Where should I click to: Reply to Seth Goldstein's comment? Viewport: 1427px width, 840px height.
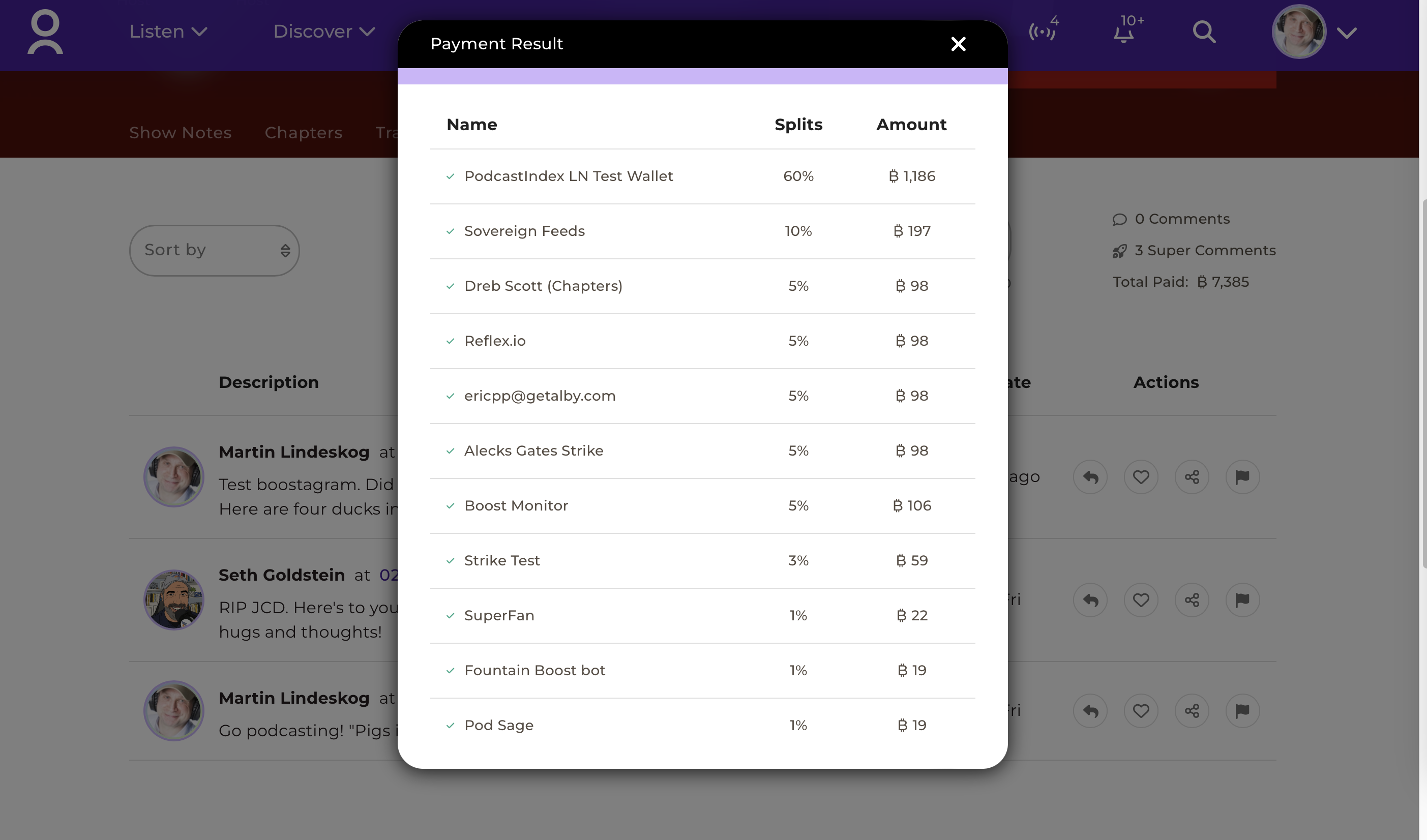pos(1090,600)
